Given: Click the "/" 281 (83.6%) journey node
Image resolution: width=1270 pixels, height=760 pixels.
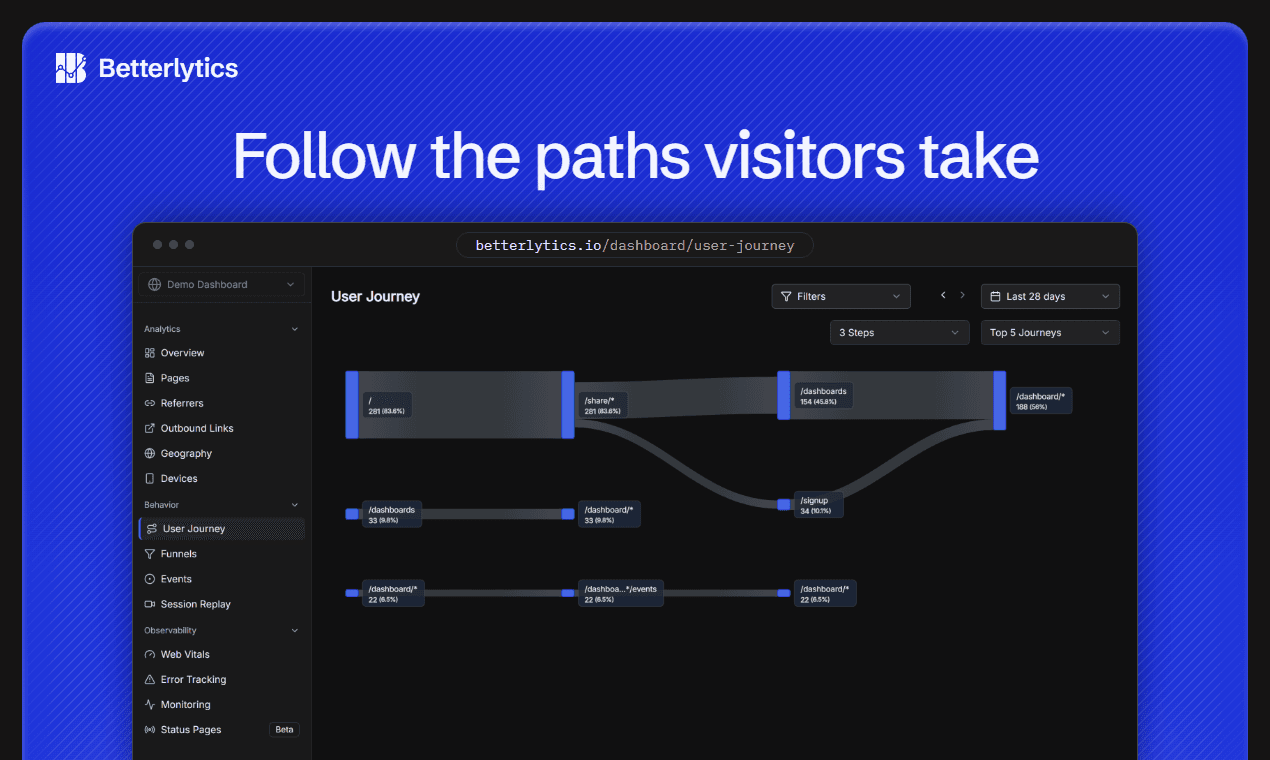Looking at the screenshot, I should click(387, 405).
